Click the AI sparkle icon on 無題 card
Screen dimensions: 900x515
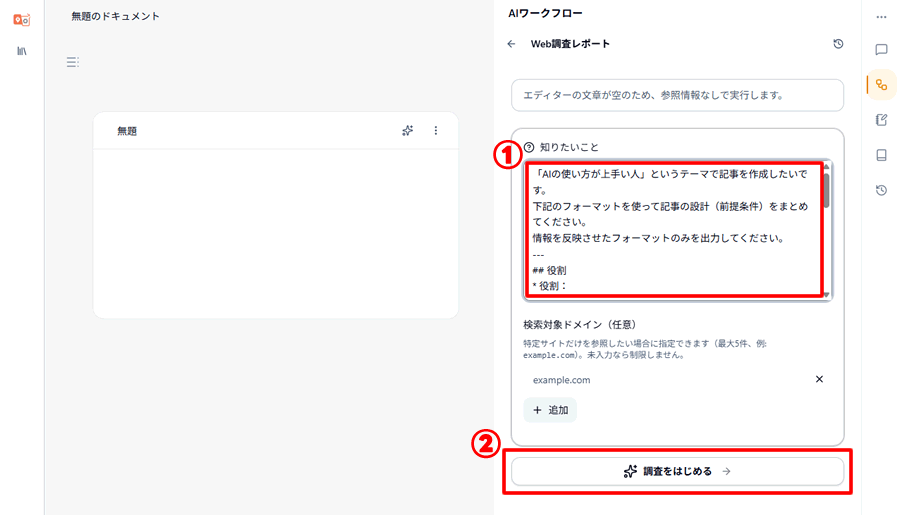(x=408, y=131)
